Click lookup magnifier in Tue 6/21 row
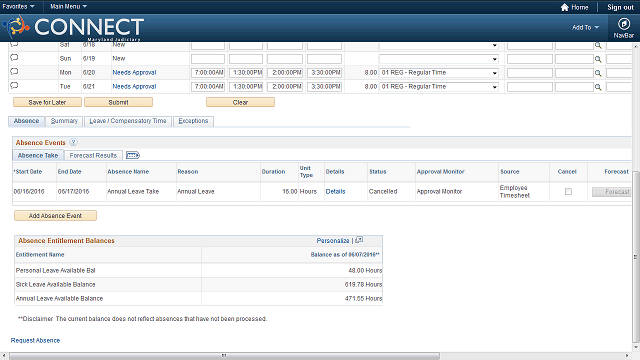The width and height of the screenshot is (640, 360). 598,87
